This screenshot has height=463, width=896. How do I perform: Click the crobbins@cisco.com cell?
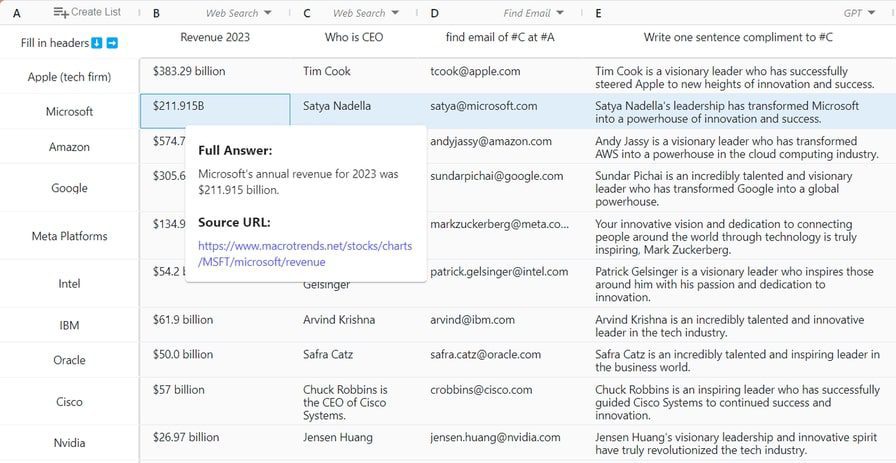tap(500, 401)
